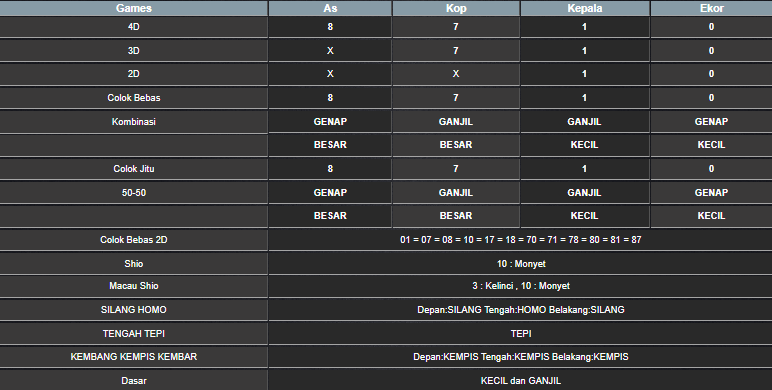Select the SILANG HOMO row label
Viewport: 772px width, 390px height.
click(134, 310)
